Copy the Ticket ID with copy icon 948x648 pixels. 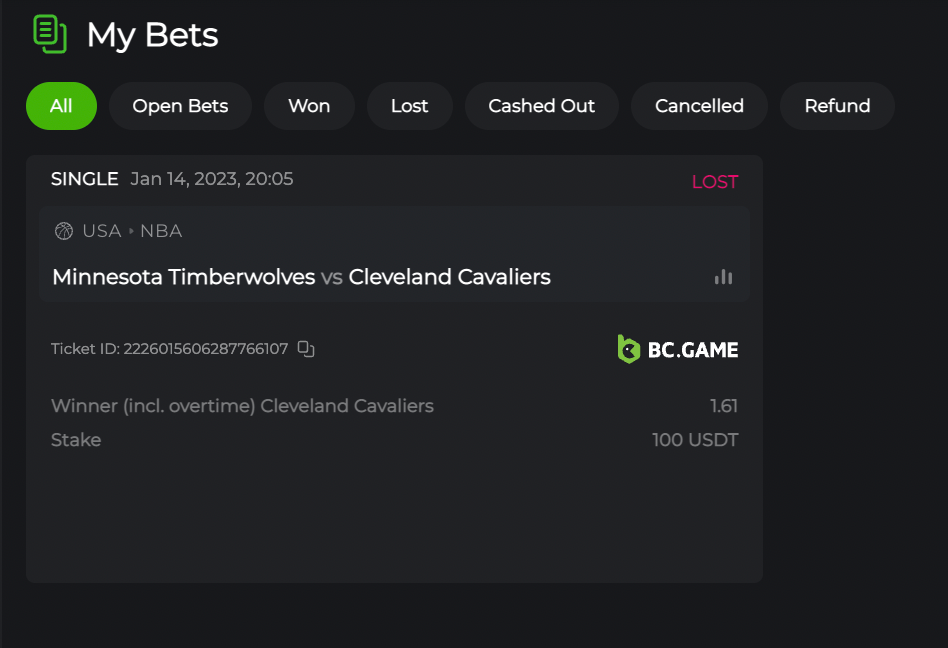pyautogui.click(x=307, y=349)
